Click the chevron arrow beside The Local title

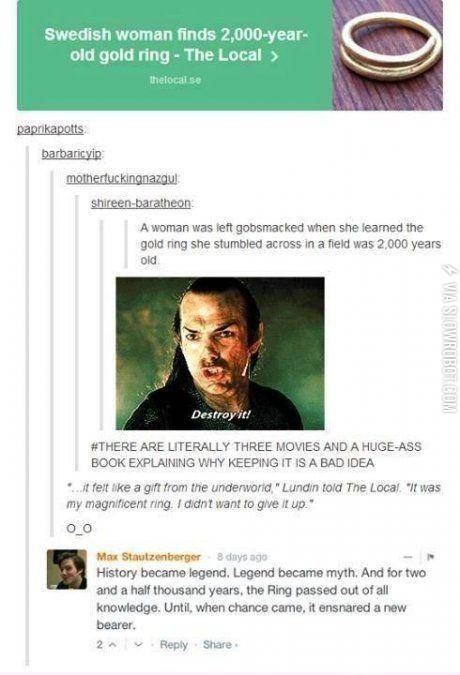pos(274,56)
